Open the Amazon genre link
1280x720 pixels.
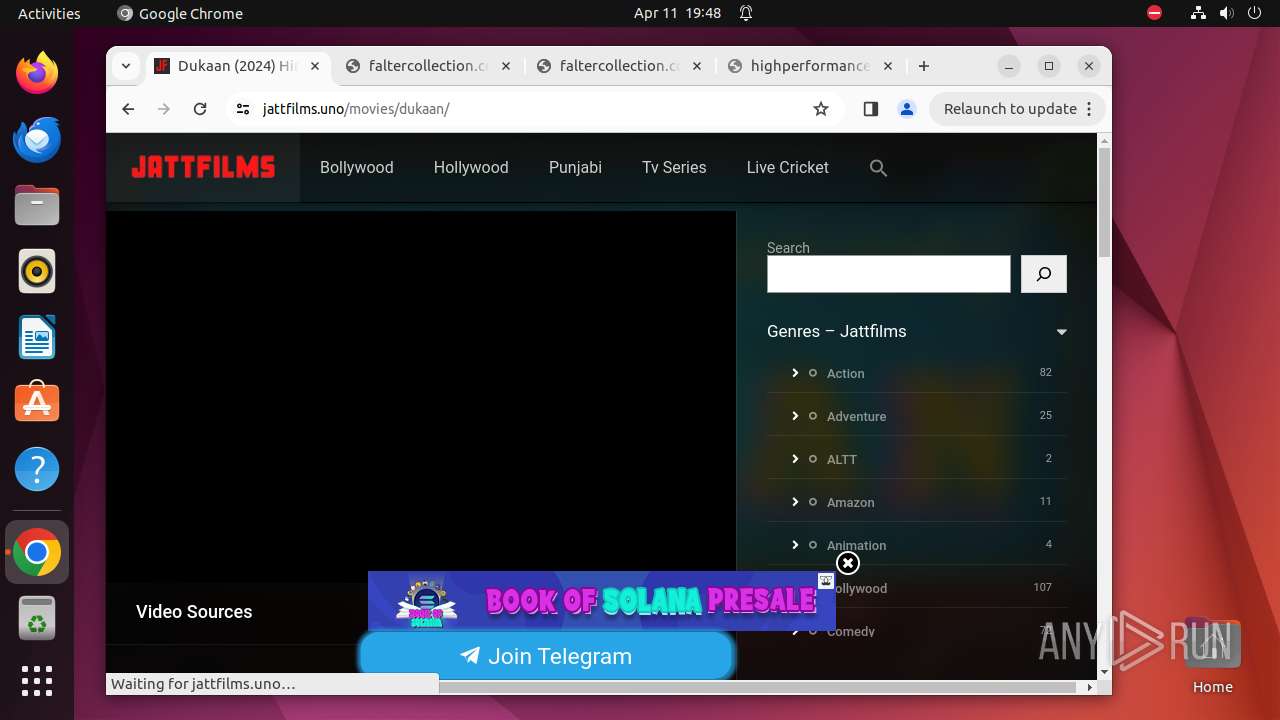pos(850,503)
